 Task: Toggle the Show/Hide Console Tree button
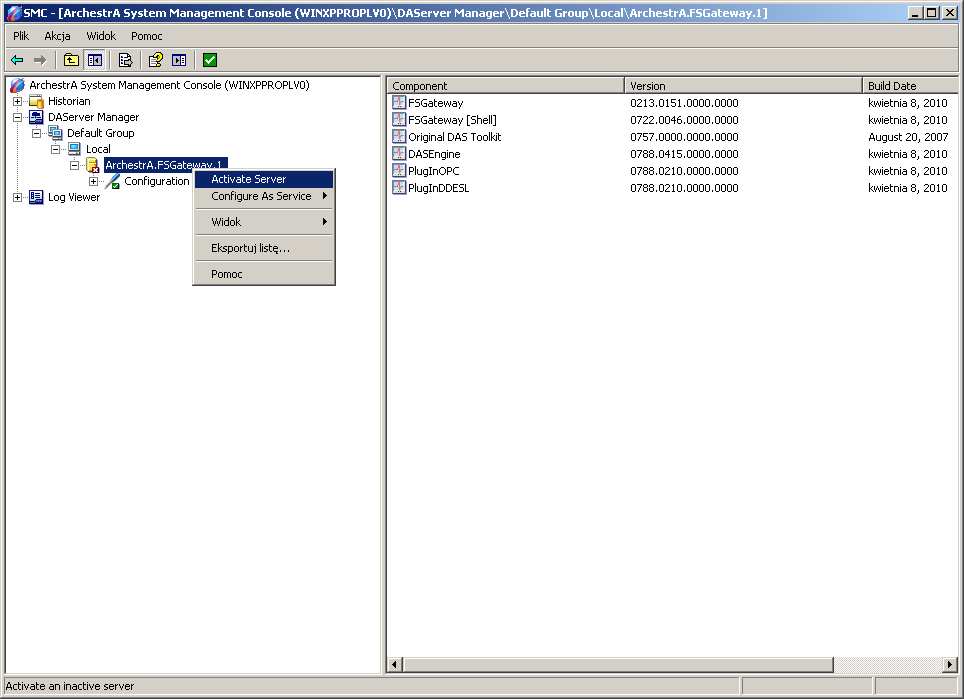pyautogui.click(x=95, y=60)
